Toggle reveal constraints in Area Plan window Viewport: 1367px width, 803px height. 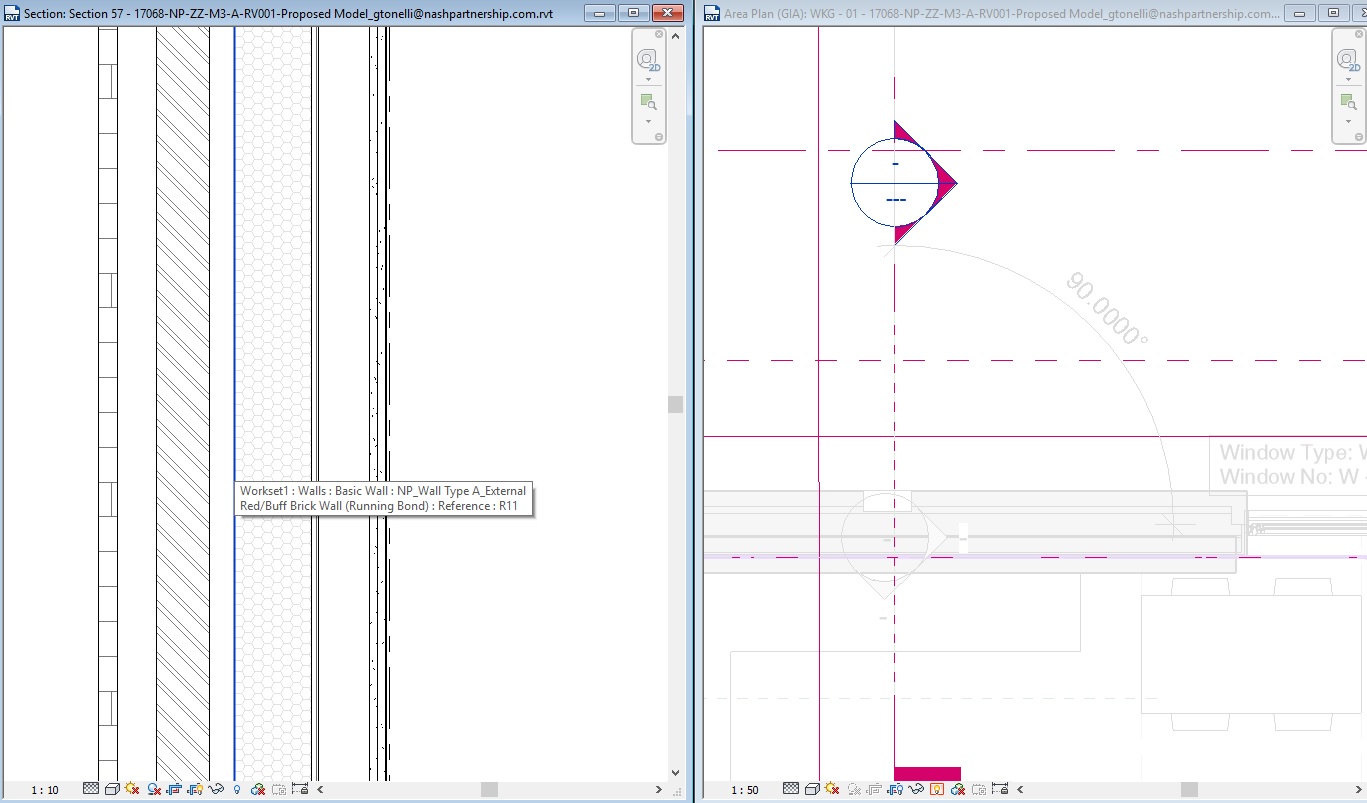tap(1000, 789)
